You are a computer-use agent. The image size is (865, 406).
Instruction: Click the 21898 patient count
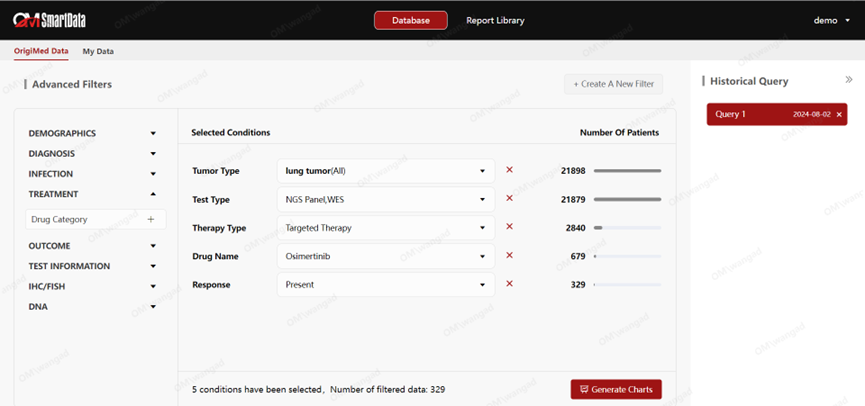pyautogui.click(x=573, y=171)
